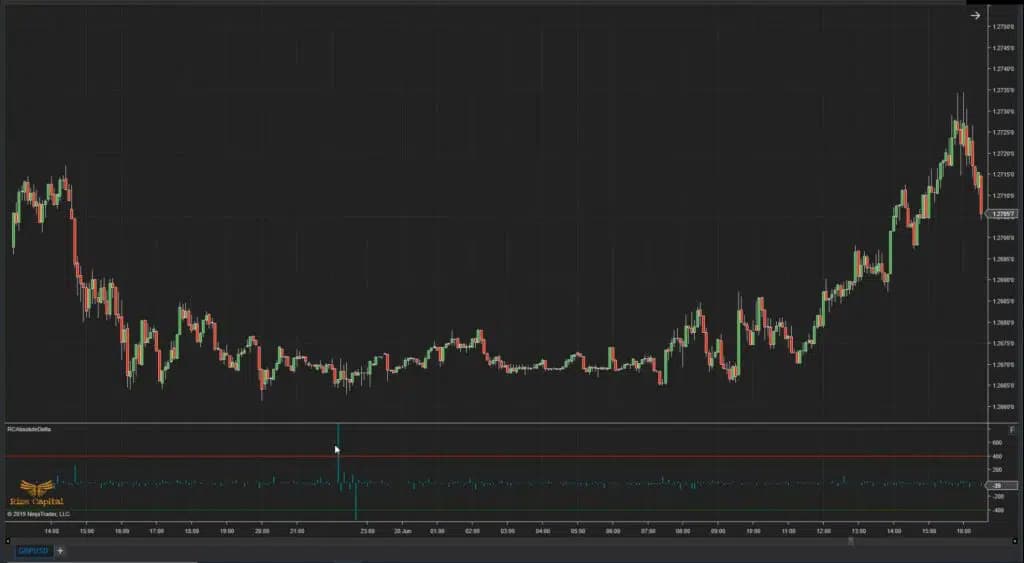This screenshot has width=1024, height=563.
Task: Click the 14:00 label at time axis start
Action: 51,531
